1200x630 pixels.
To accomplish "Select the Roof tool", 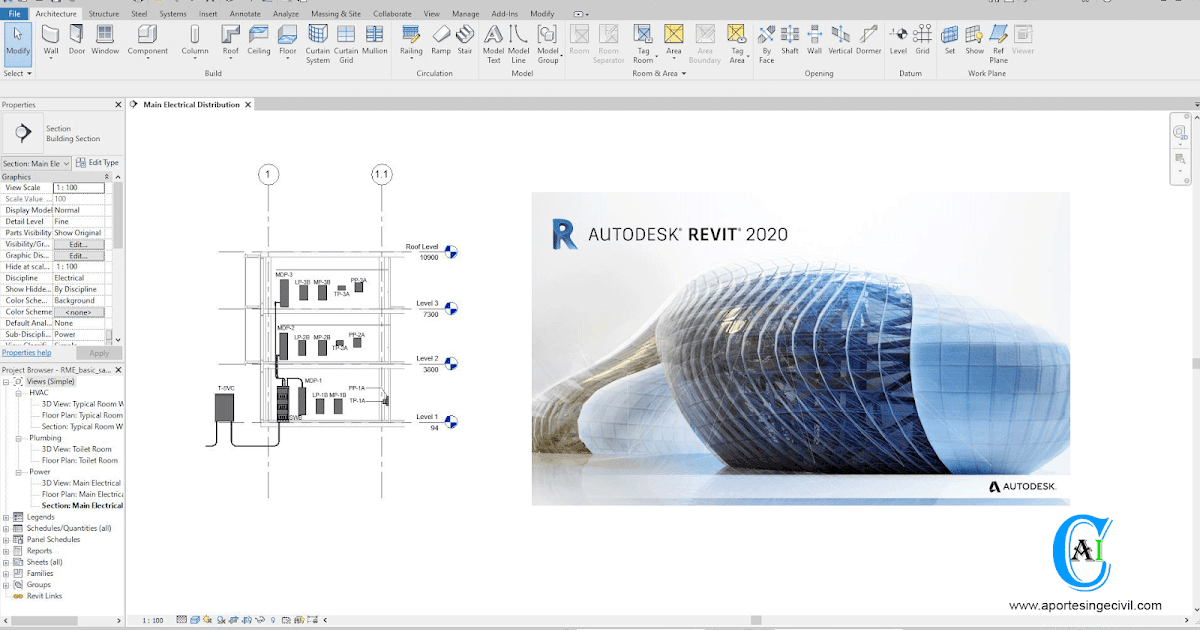I will click(231, 40).
